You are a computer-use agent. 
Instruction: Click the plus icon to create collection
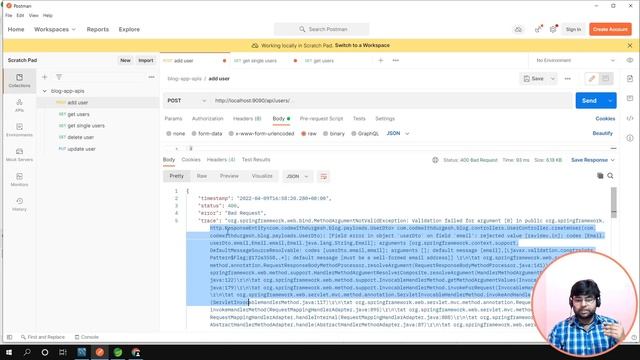(x=45, y=77)
